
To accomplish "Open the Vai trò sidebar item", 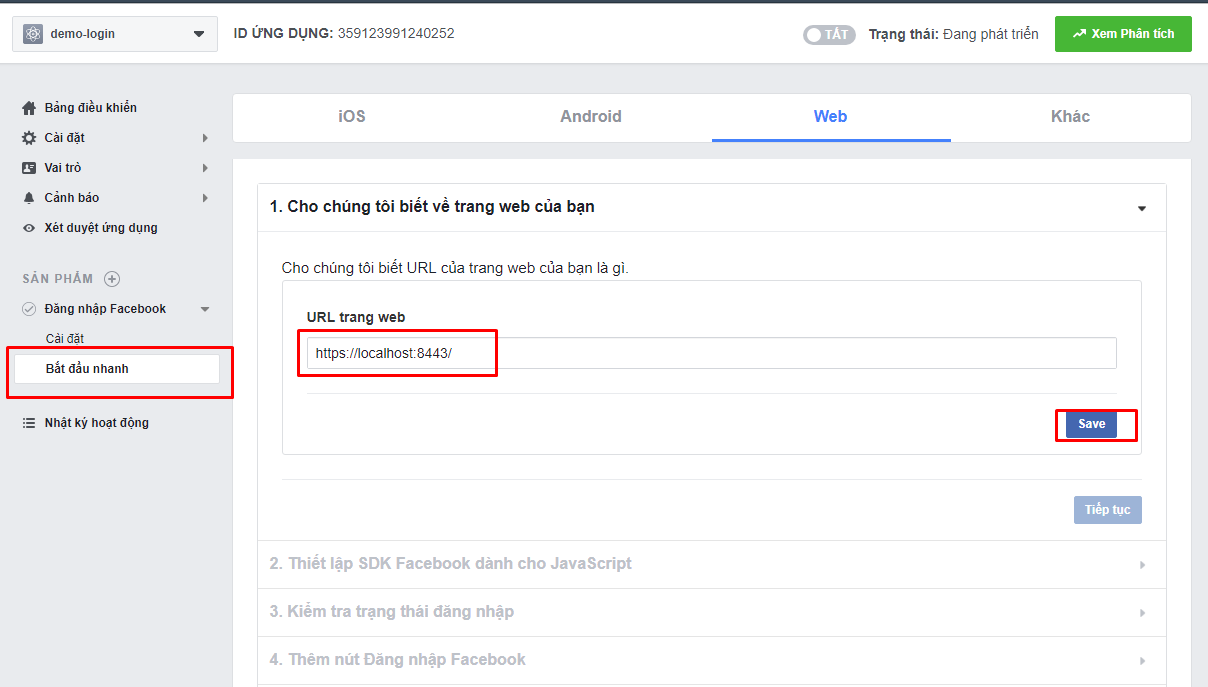I will (63, 168).
